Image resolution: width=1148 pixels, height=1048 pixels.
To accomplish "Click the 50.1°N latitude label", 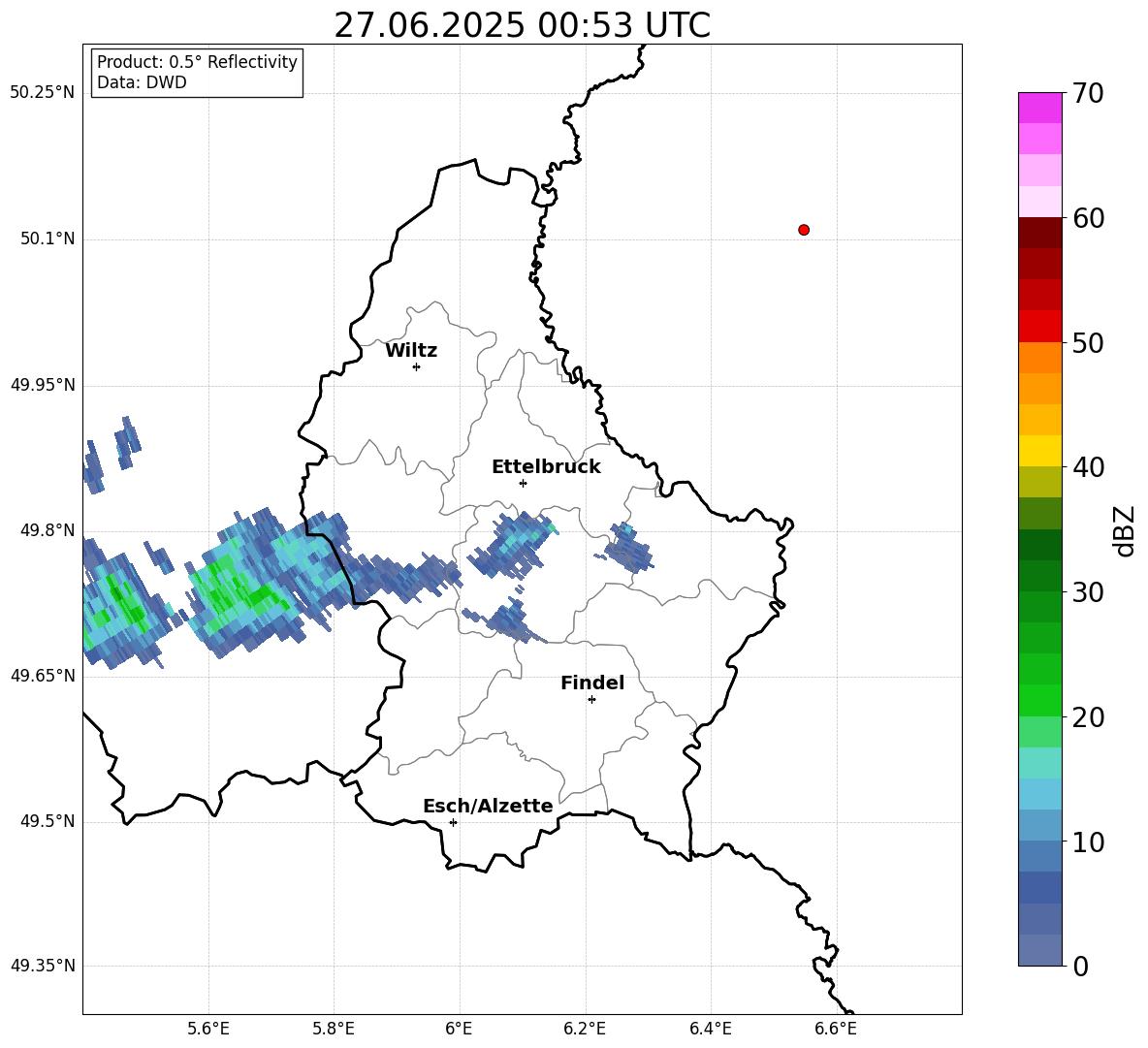I will 48,239.
